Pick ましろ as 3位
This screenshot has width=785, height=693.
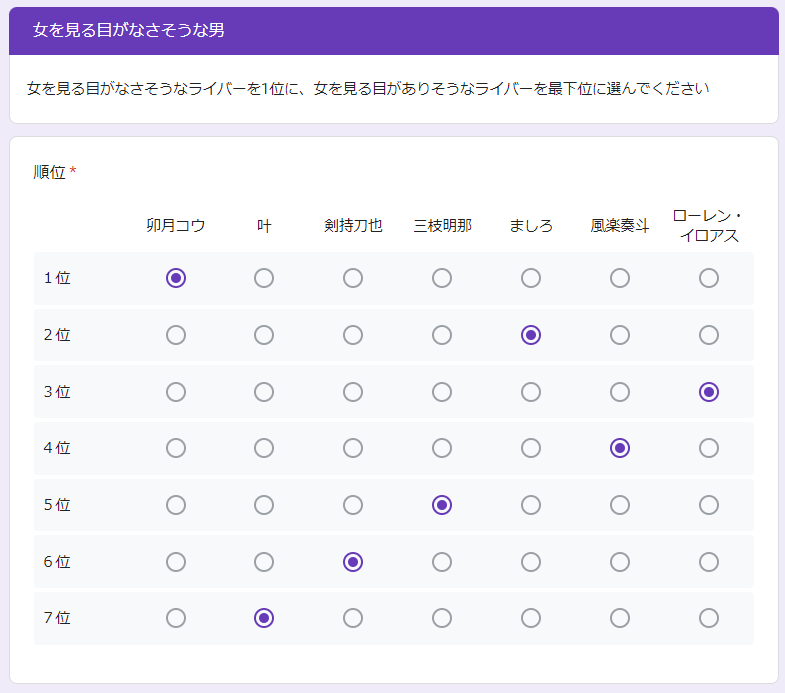531,392
